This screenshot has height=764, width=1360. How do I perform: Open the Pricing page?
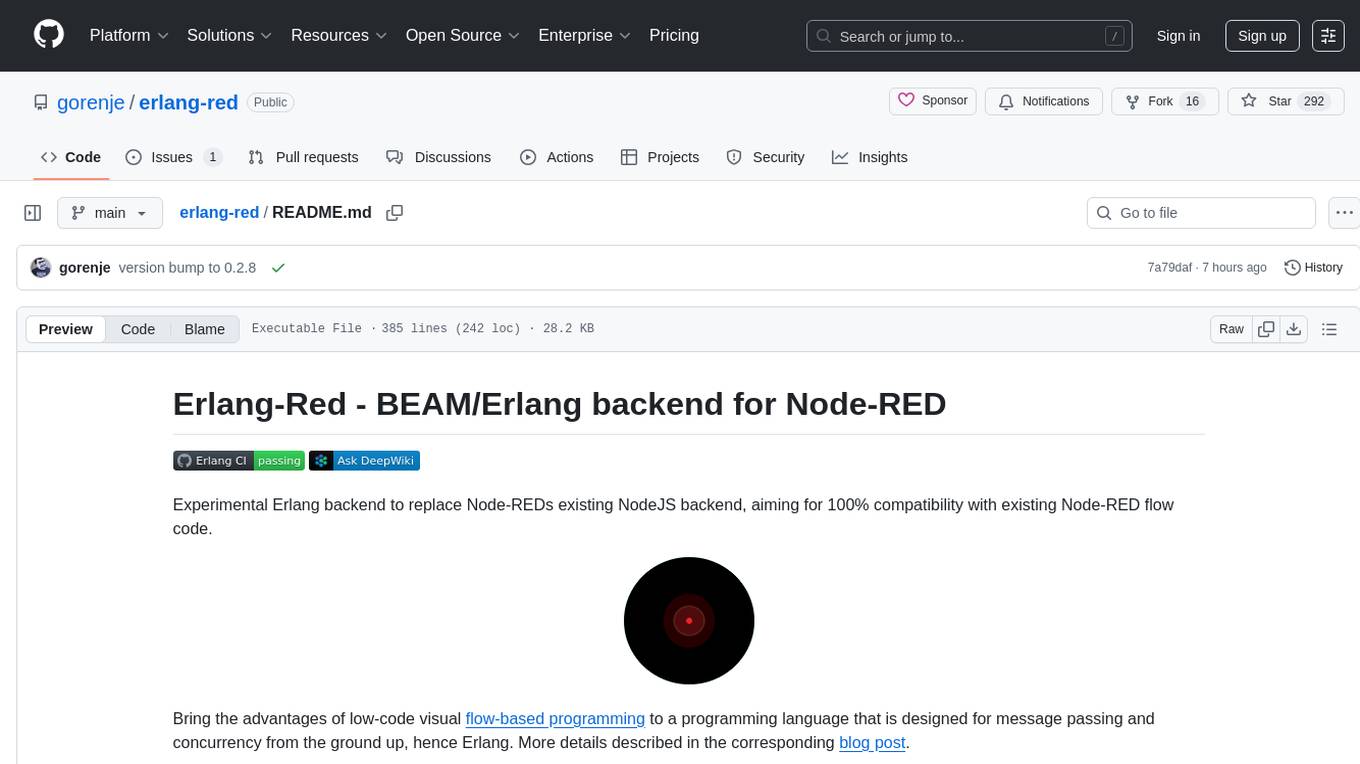click(674, 35)
